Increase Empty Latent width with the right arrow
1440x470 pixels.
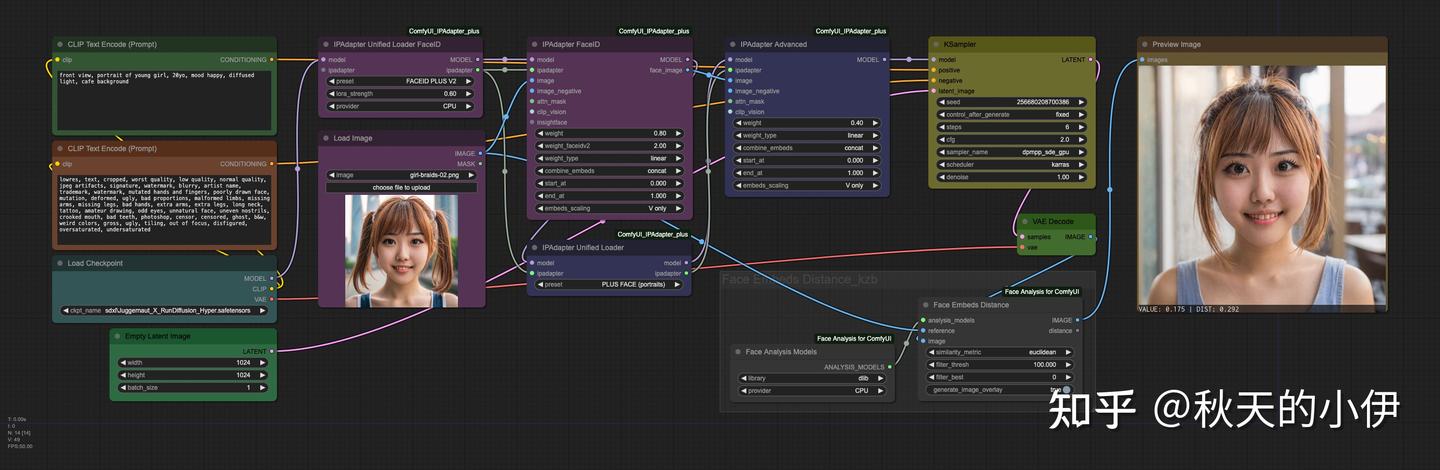263,363
